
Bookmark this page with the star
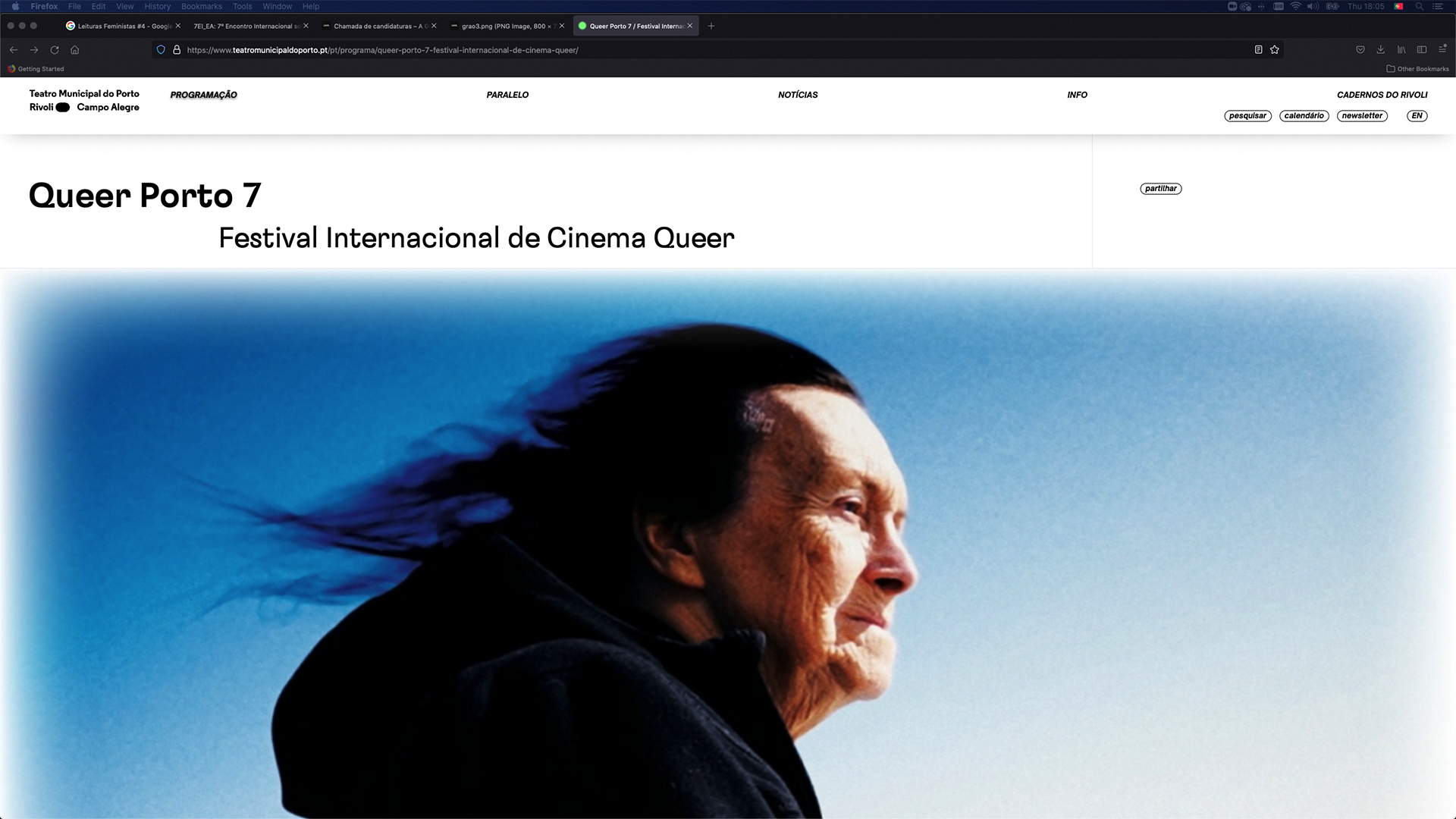pyautogui.click(x=1275, y=50)
